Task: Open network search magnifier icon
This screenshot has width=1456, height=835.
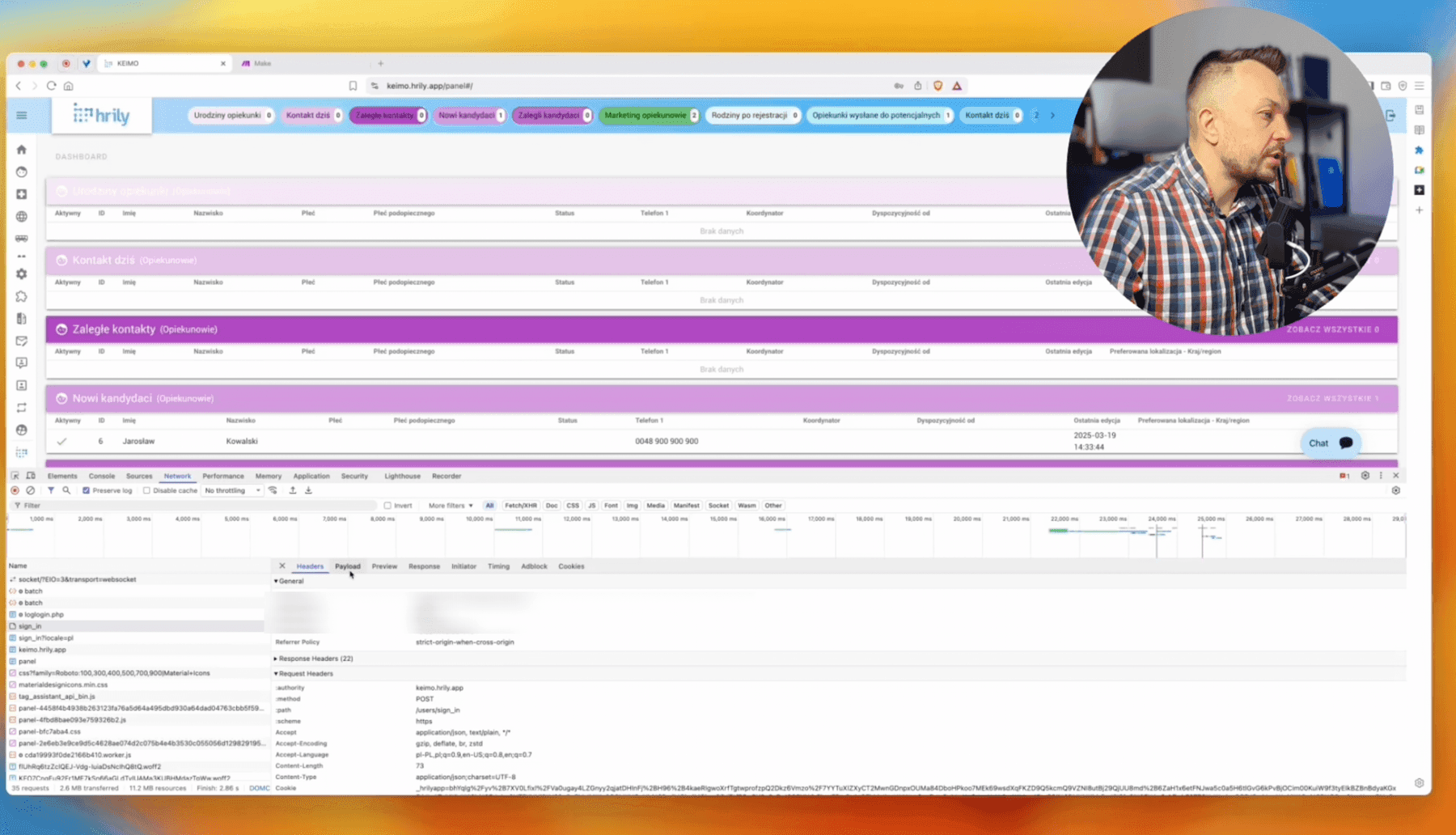Action: [x=66, y=490]
